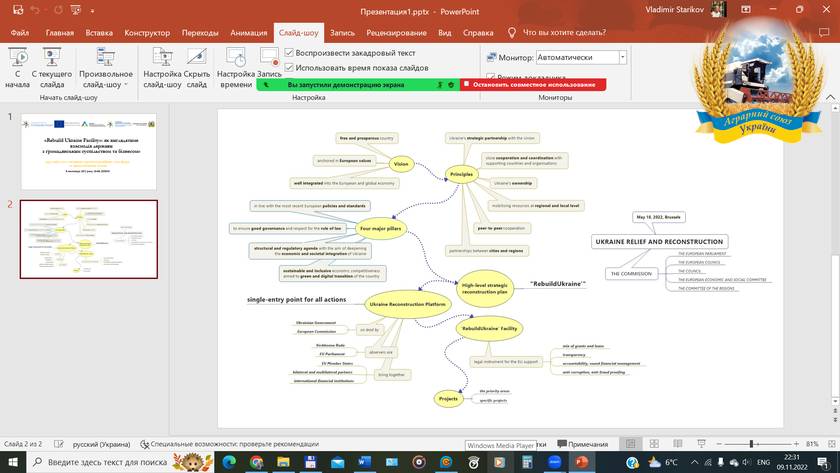840x473 pixels.
Task: Select slide 1 thumbnail
Action: (89, 151)
